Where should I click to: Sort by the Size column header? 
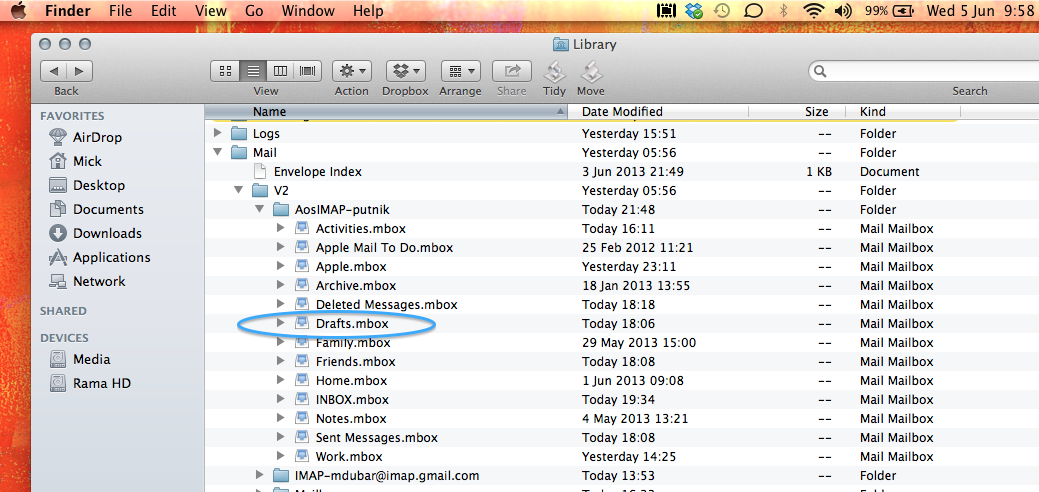(798, 111)
